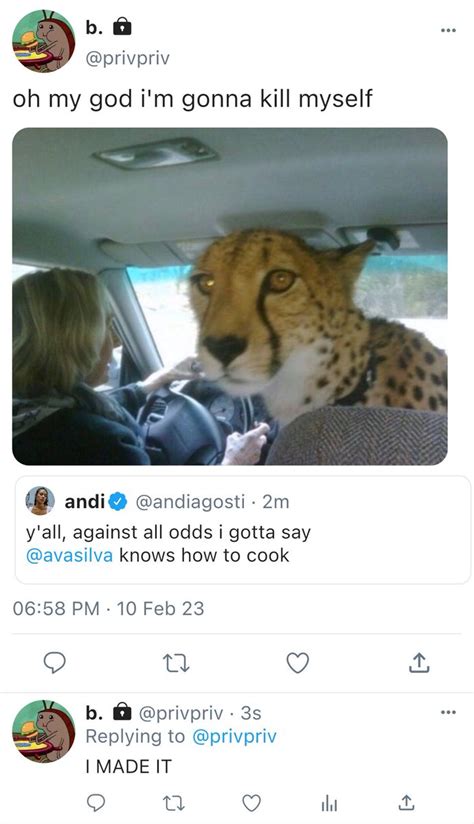Open the quoted tweet from andi

(243, 530)
